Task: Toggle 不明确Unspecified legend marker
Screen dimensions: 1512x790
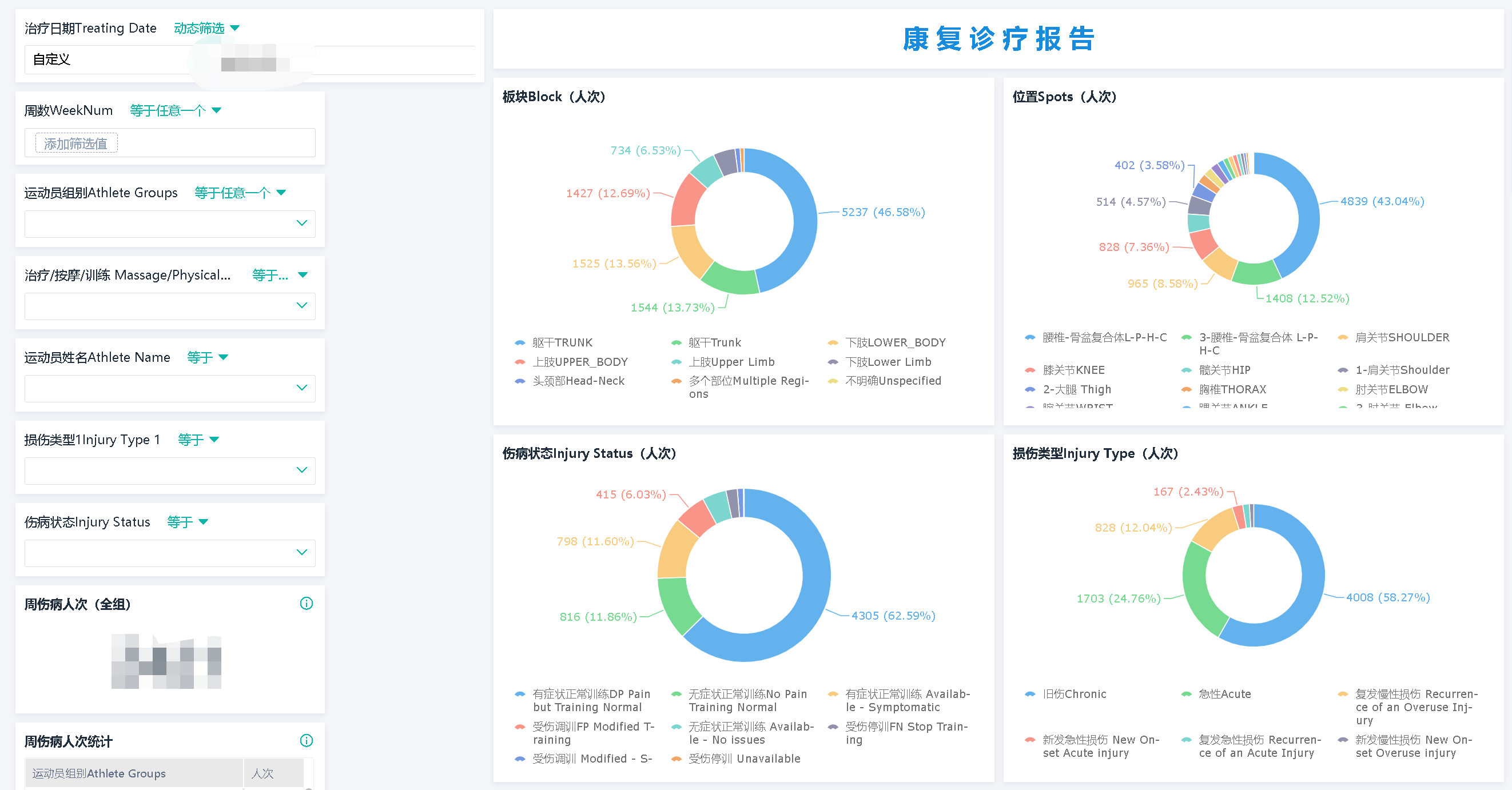Action: tap(833, 381)
